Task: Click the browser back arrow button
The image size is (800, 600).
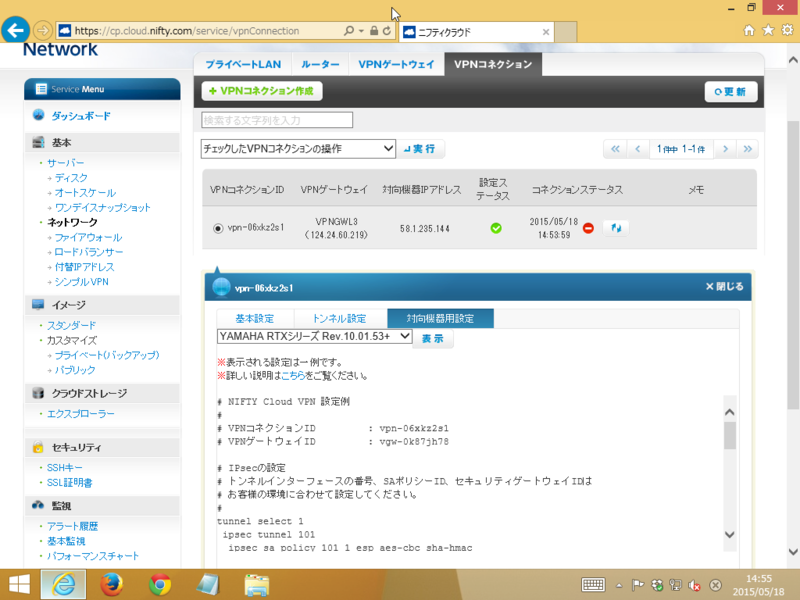Action: coord(15,31)
